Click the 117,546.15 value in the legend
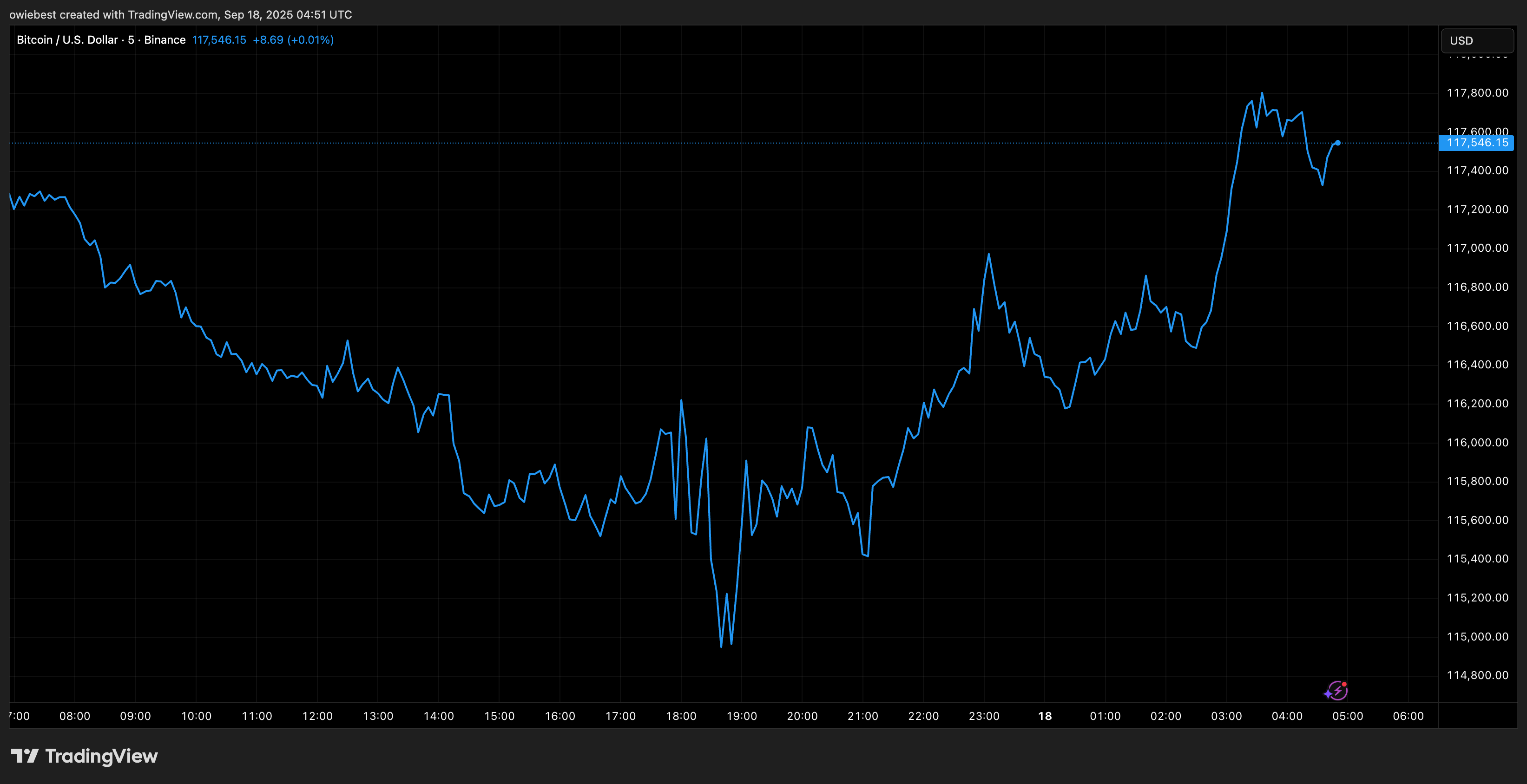The image size is (1527, 784). click(x=219, y=39)
